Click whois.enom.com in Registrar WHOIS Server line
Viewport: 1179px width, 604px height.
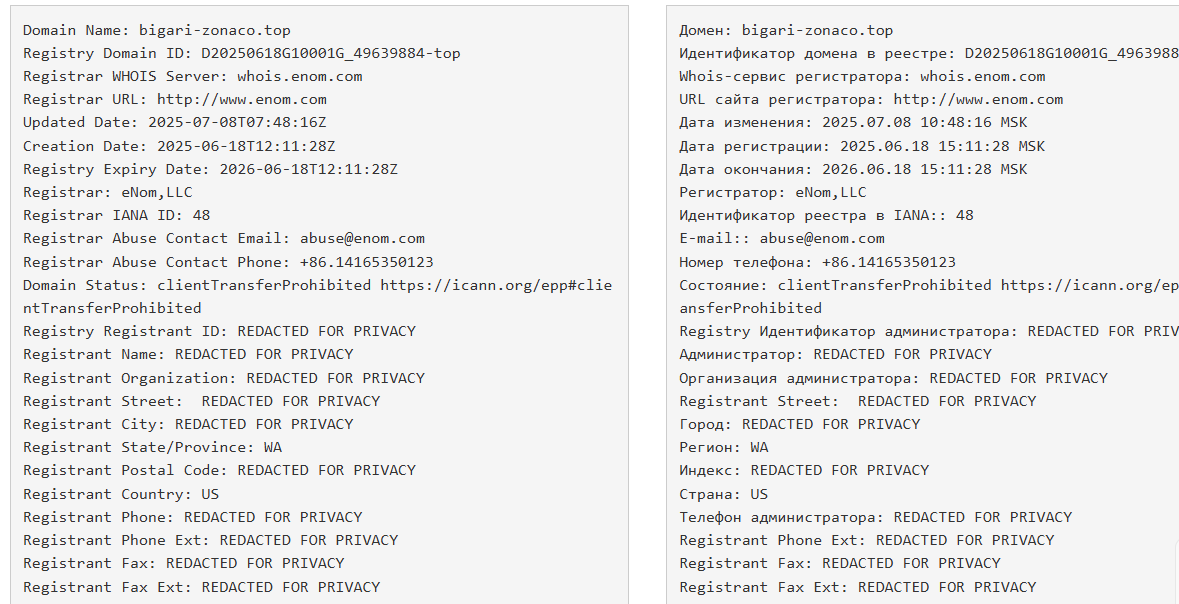coord(299,76)
